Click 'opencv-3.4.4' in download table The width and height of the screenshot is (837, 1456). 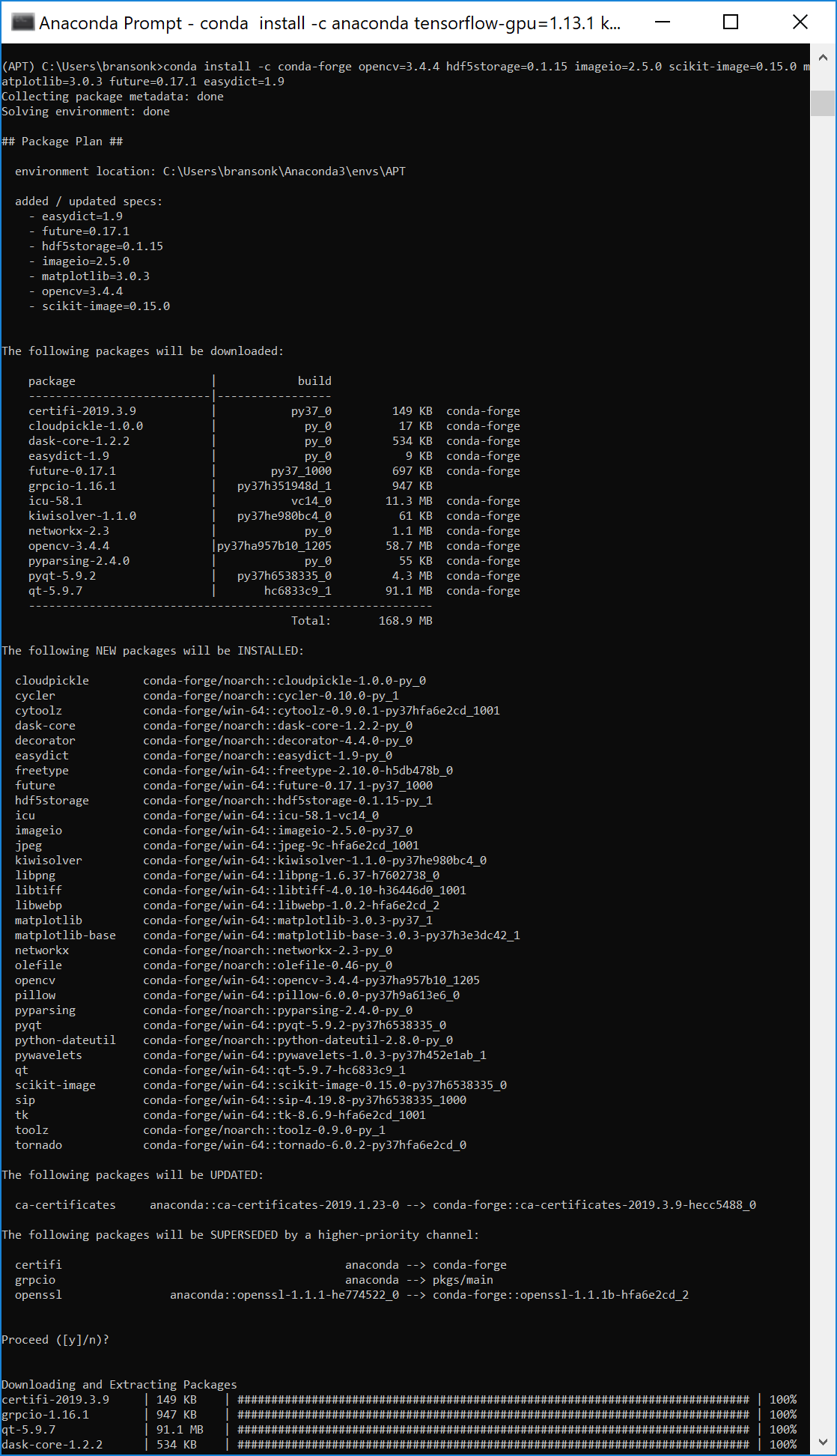pos(69,546)
